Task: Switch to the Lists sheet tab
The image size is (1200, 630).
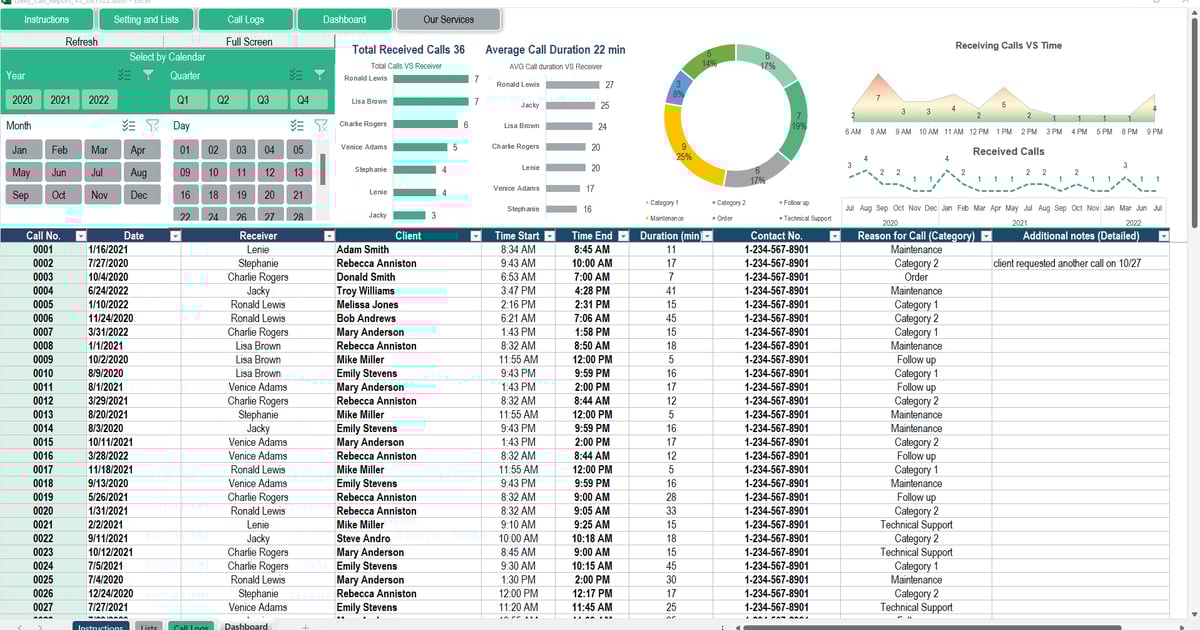Action: pyautogui.click(x=148, y=627)
